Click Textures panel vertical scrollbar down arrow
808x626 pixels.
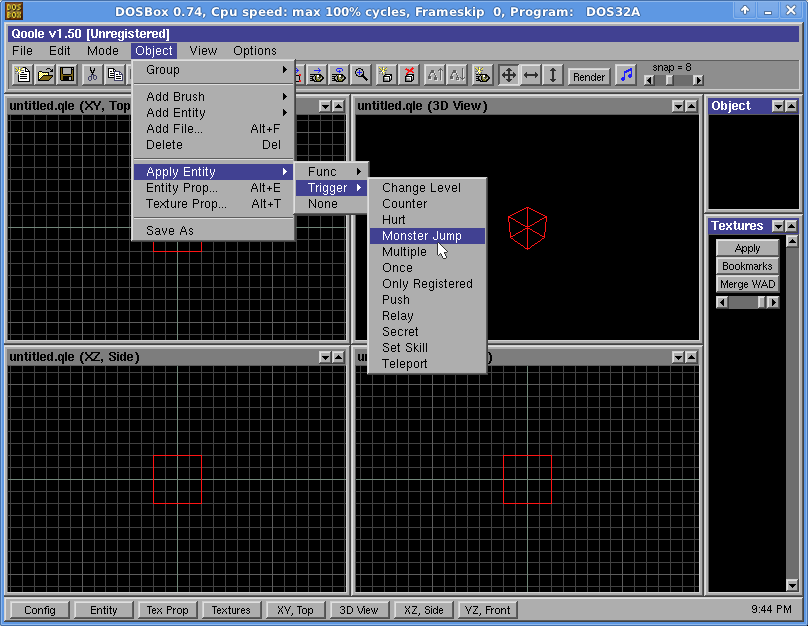click(x=792, y=585)
